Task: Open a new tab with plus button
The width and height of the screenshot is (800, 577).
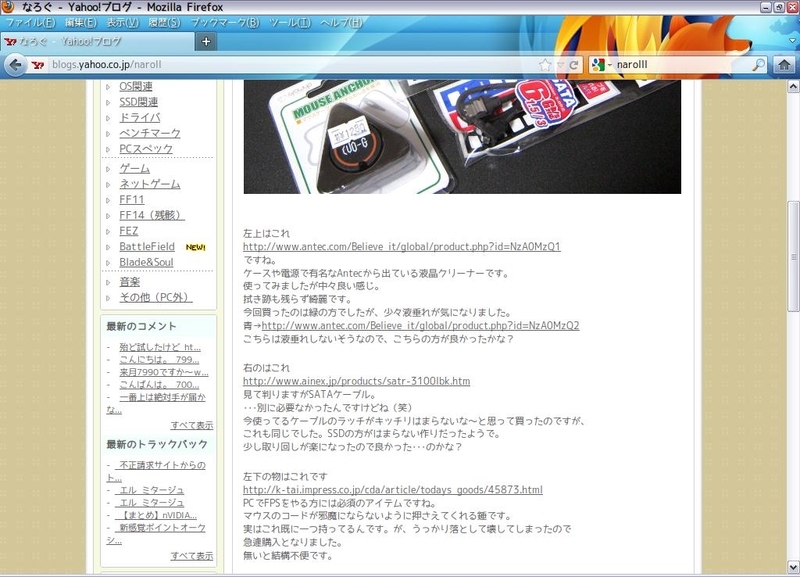Action: (206, 42)
